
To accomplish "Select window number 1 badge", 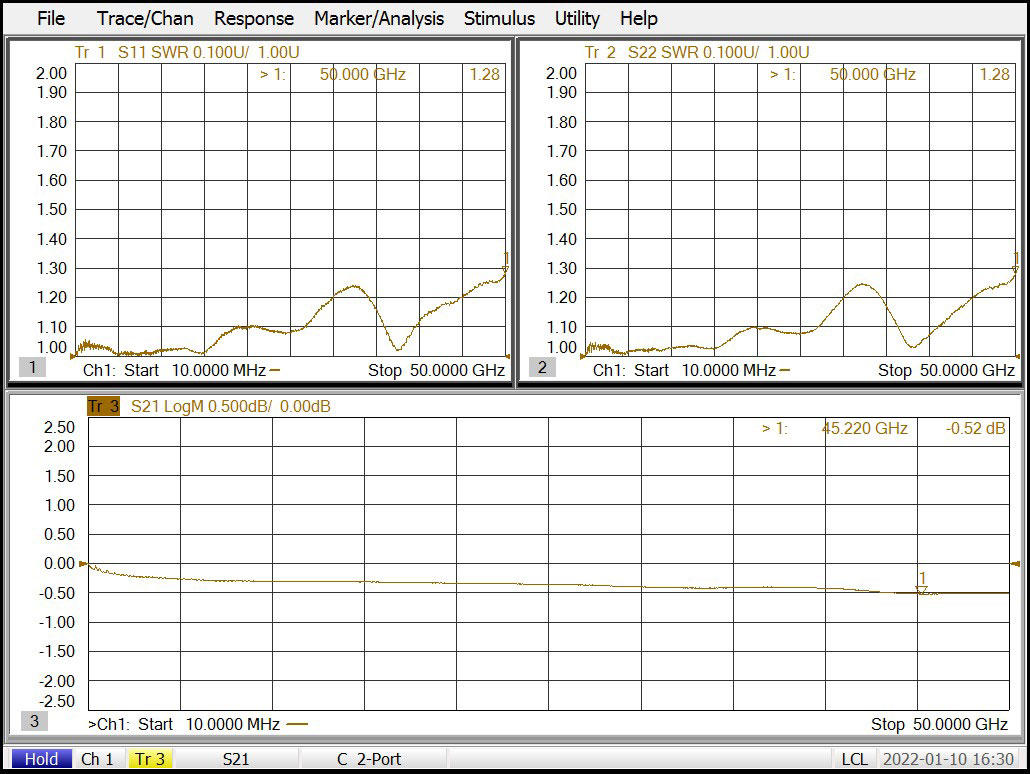I will (32, 367).
